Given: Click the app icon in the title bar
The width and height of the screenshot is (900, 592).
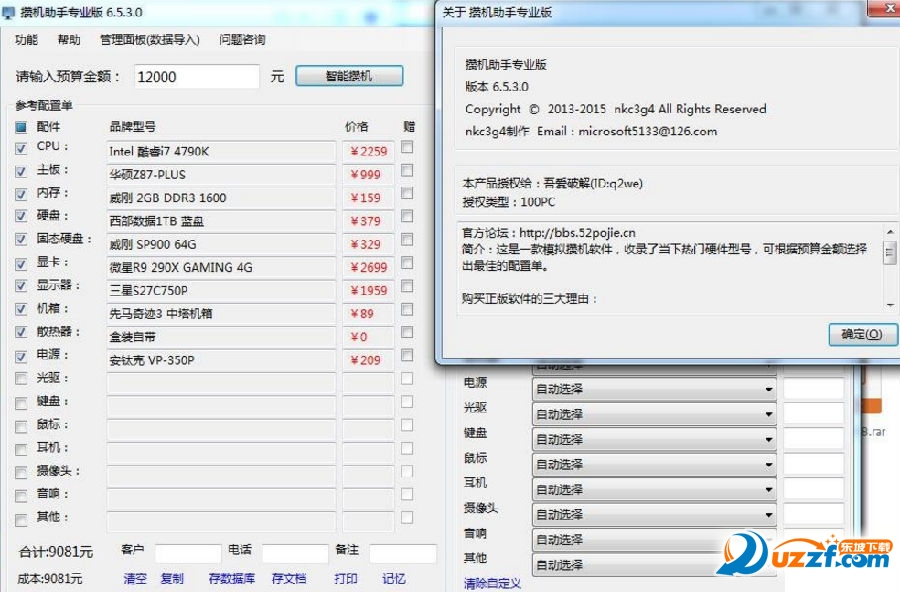Looking at the screenshot, I should coord(9,13).
